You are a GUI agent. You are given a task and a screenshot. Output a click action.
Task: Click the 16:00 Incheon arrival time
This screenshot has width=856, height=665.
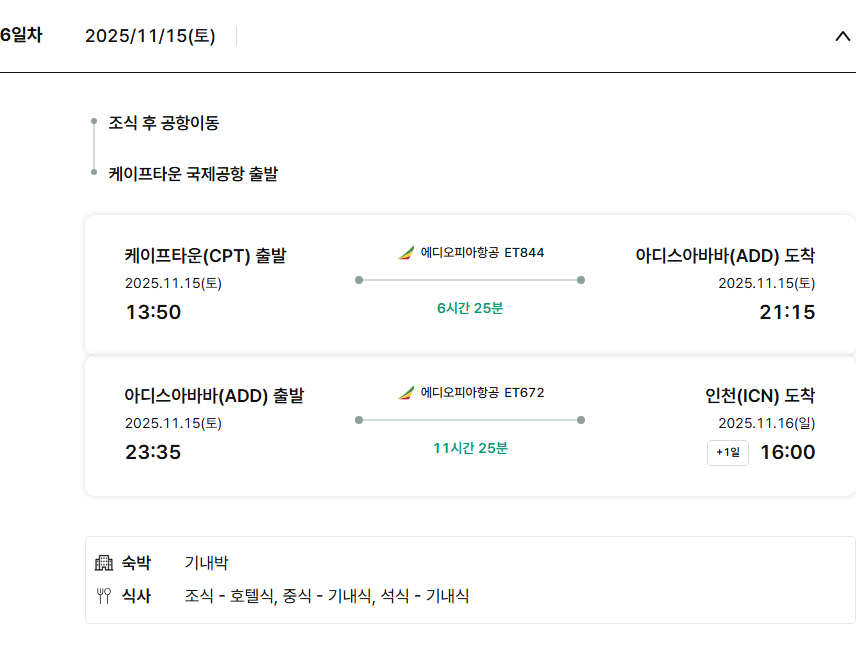788,452
